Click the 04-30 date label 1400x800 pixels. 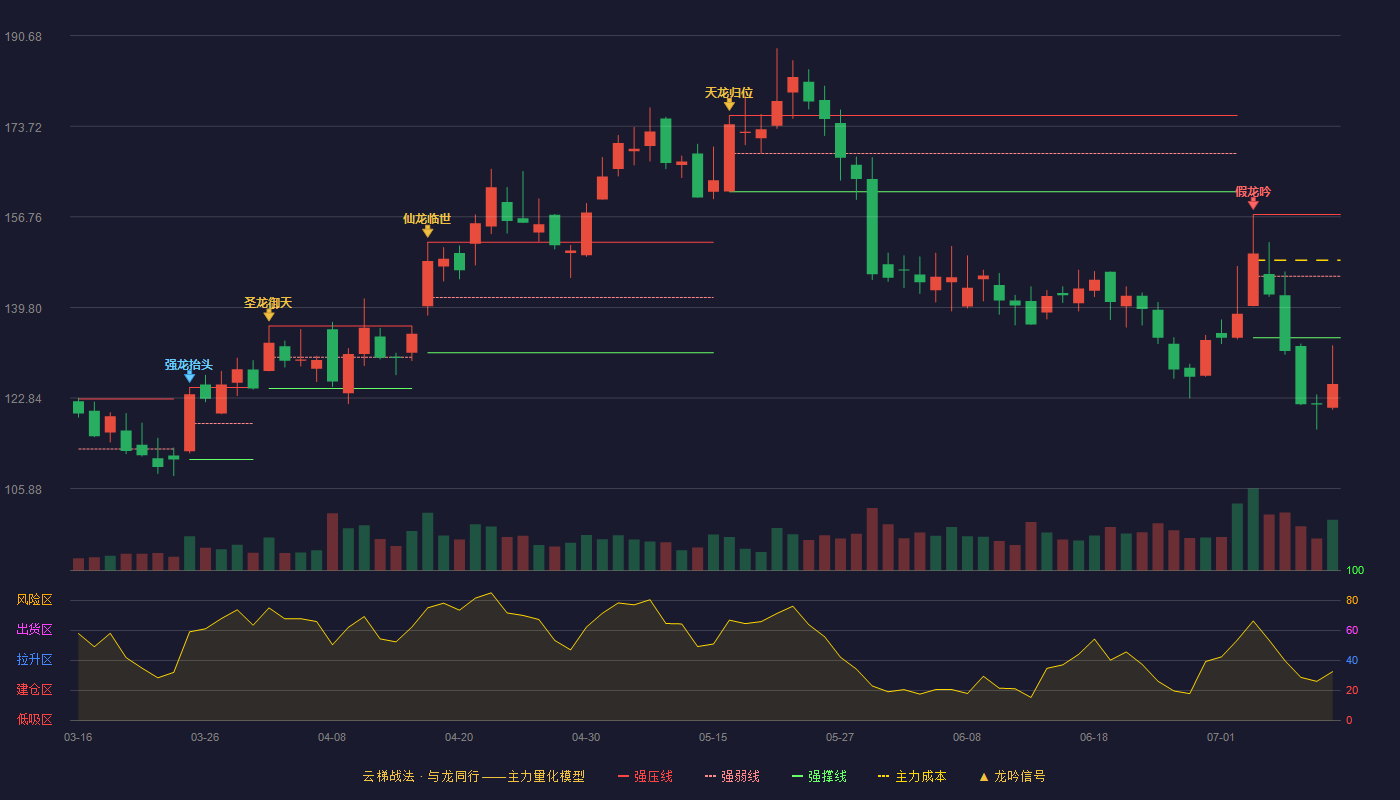(586, 737)
